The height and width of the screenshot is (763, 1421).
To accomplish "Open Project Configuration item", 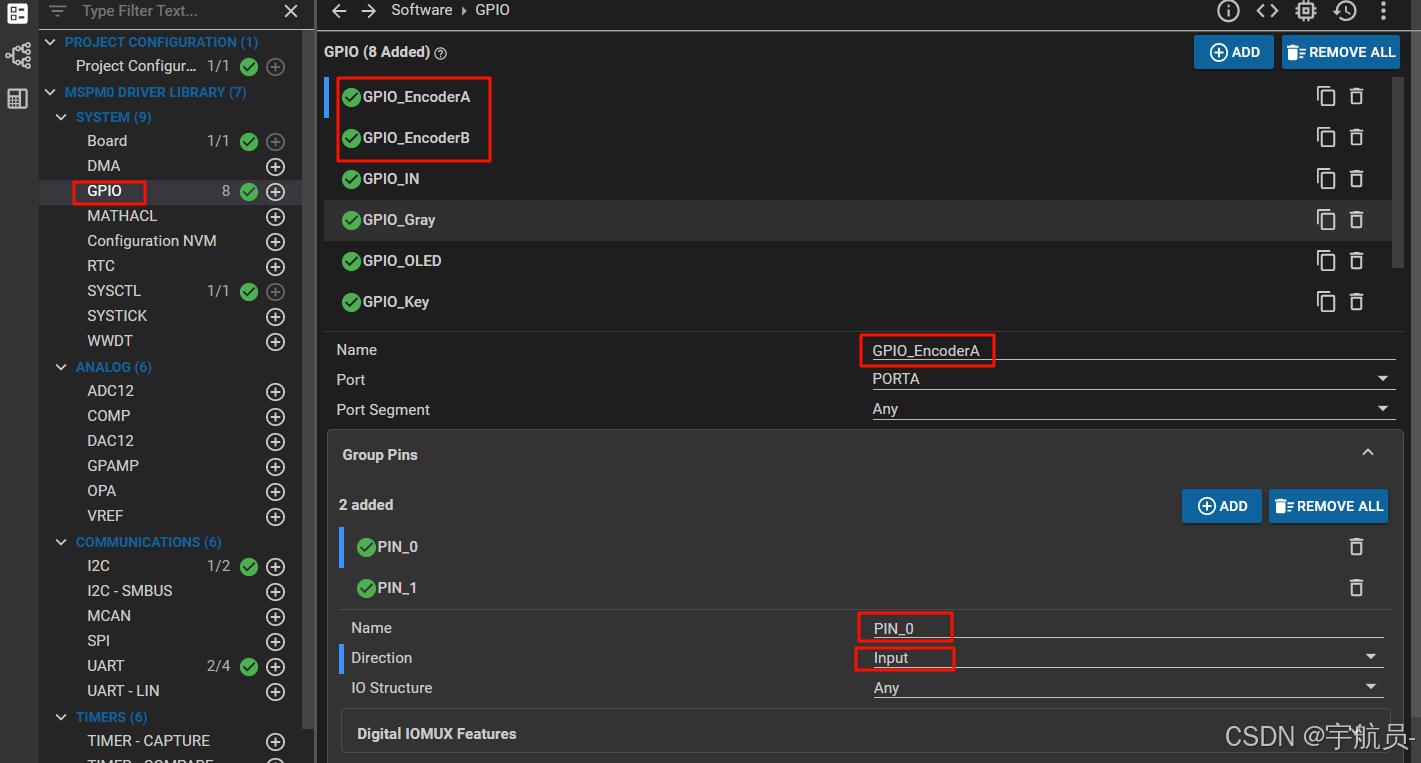I will click(x=136, y=66).
